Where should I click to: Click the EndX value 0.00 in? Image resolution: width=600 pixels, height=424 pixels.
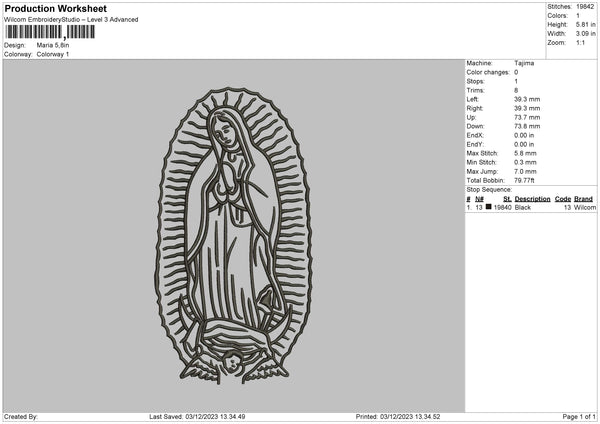click(x=524, y=135)
